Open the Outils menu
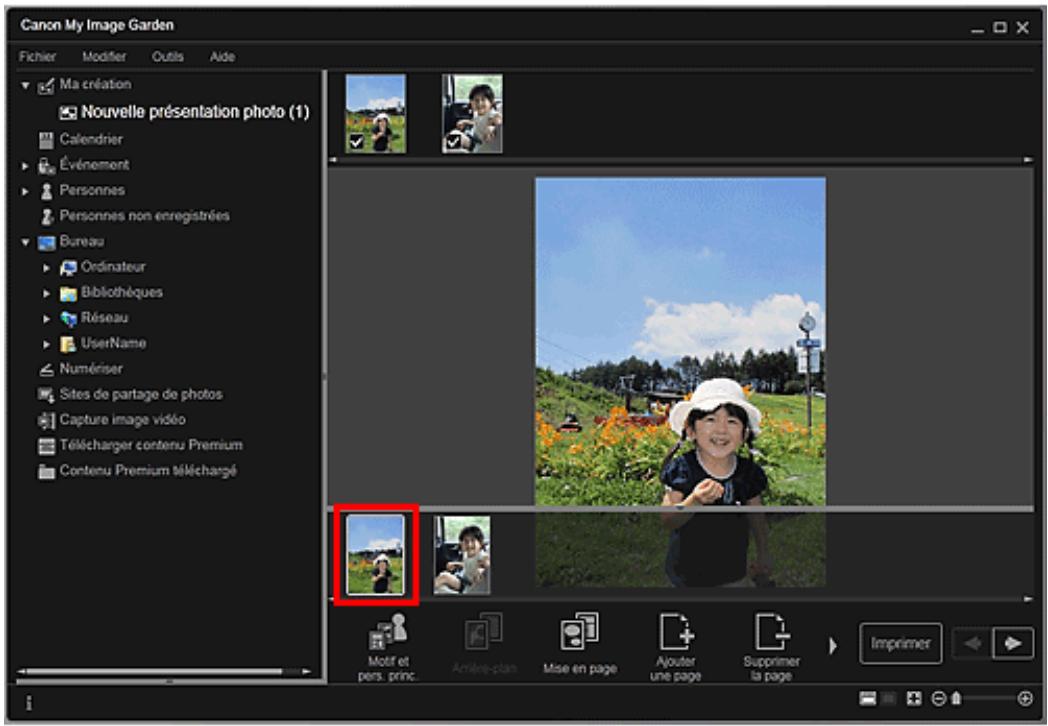 167,57
